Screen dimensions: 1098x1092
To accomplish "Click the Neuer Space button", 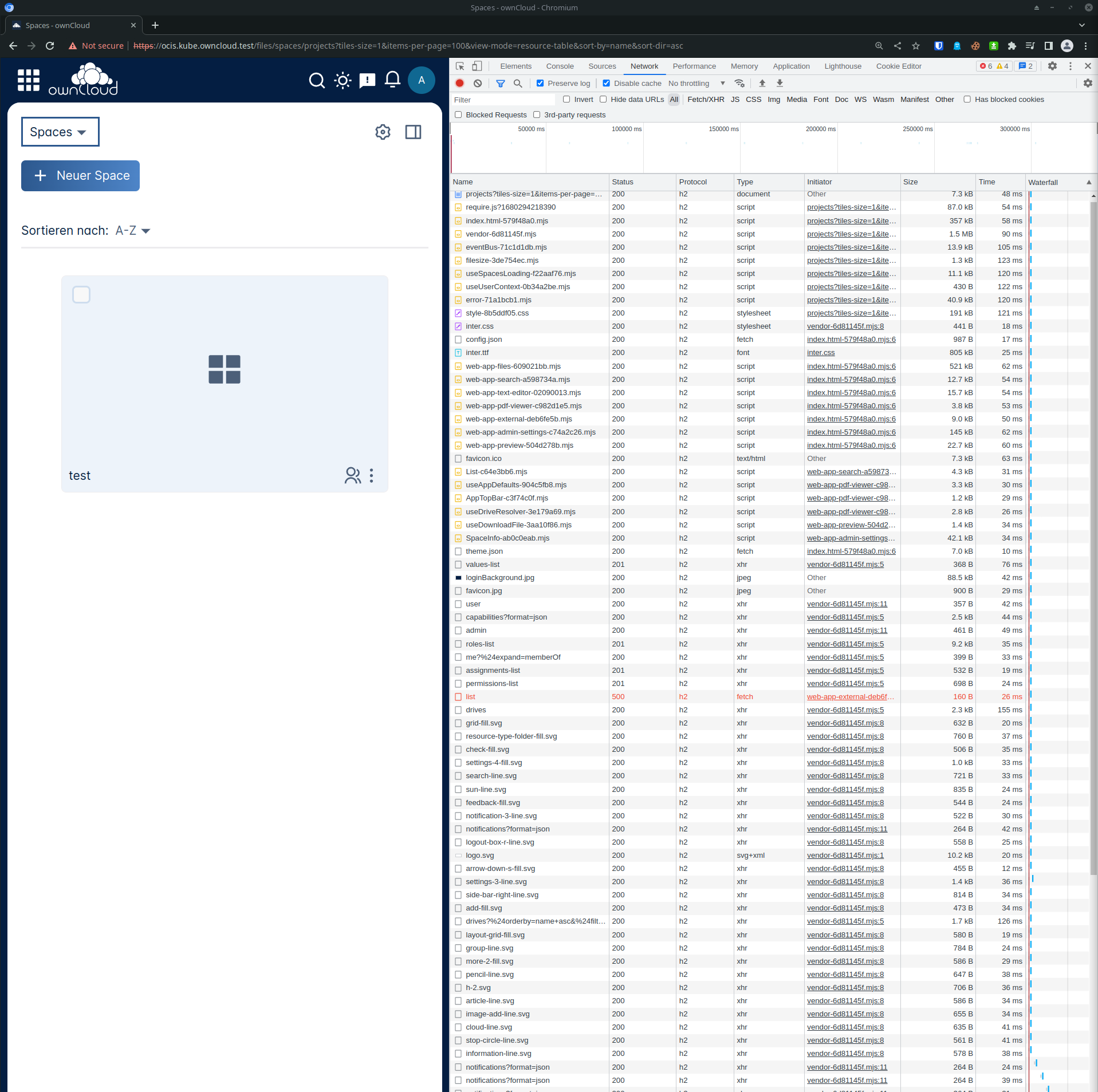I will [80, 176].
